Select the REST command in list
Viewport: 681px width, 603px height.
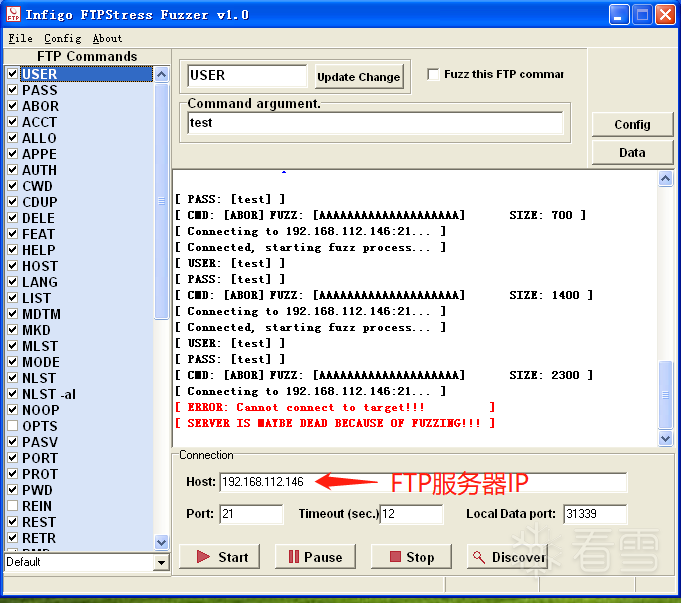pyautogui.click(x=39, y=522)
